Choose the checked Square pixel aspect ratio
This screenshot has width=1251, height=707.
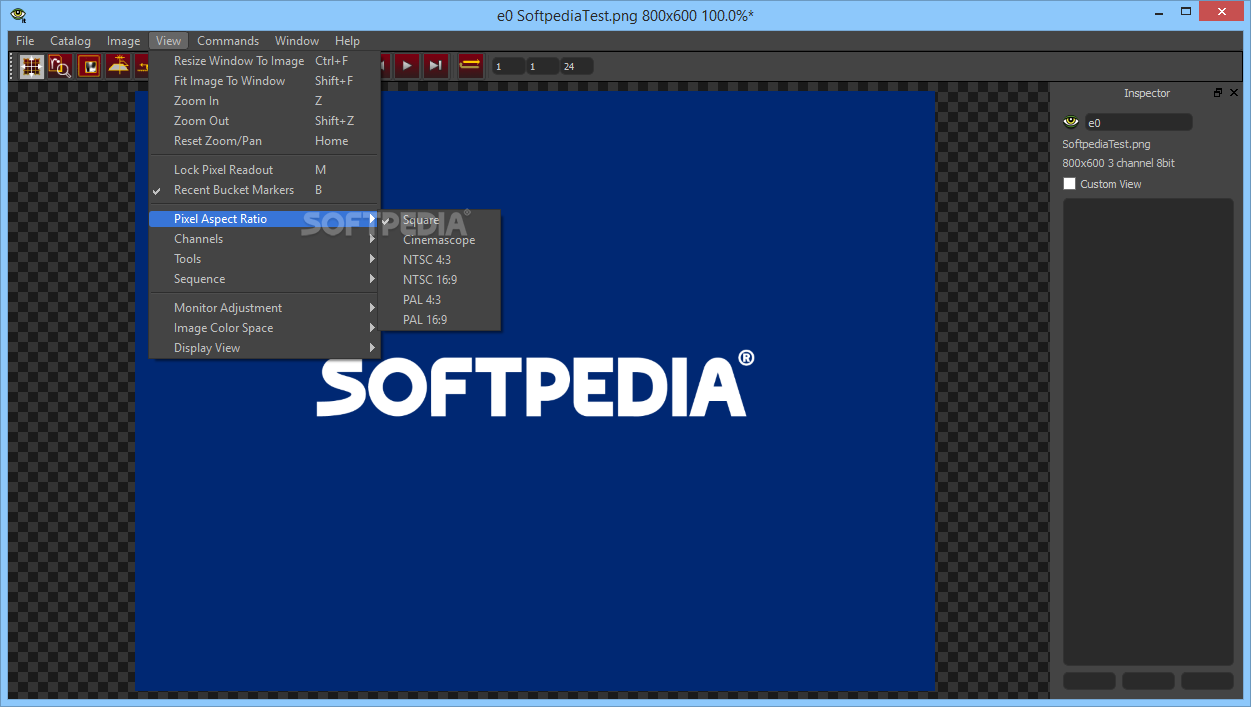(x=440, y=220)
